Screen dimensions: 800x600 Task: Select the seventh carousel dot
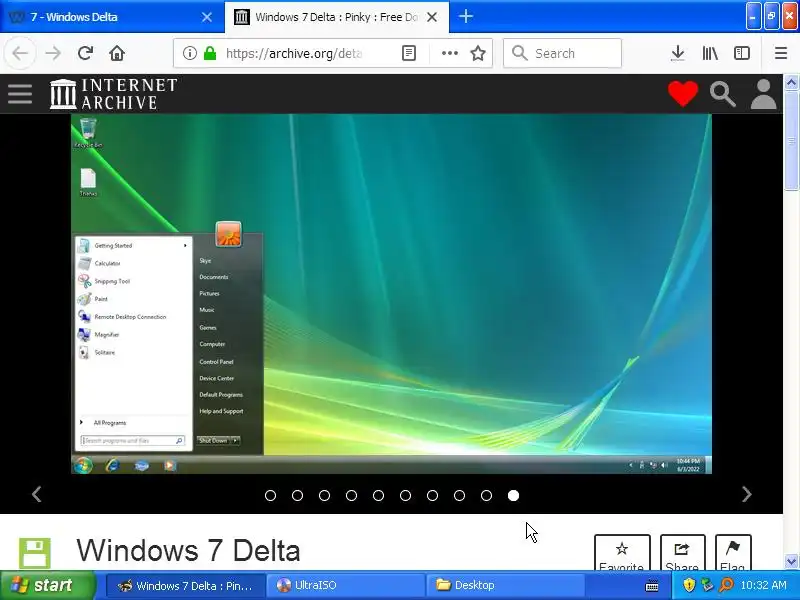pos(433,495)
